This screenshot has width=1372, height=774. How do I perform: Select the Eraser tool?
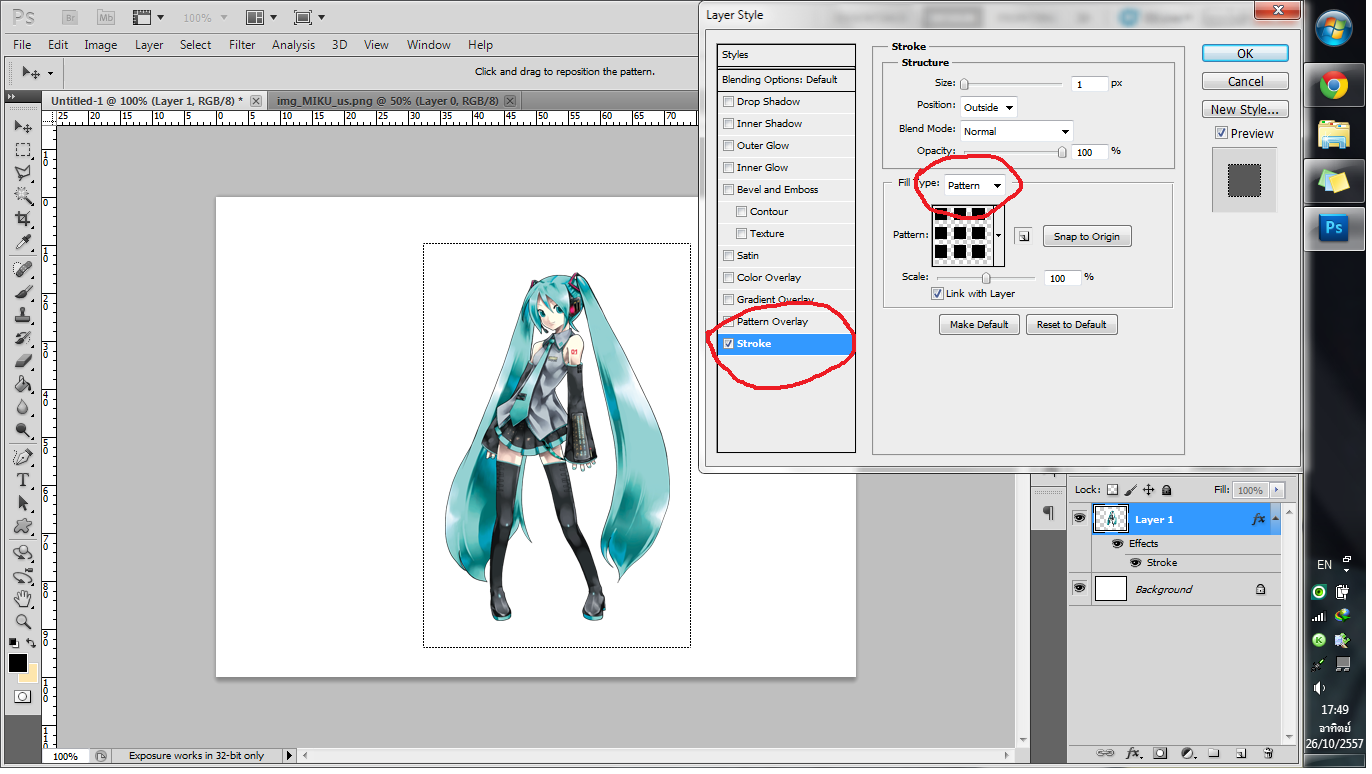click(x=22, y=362)
